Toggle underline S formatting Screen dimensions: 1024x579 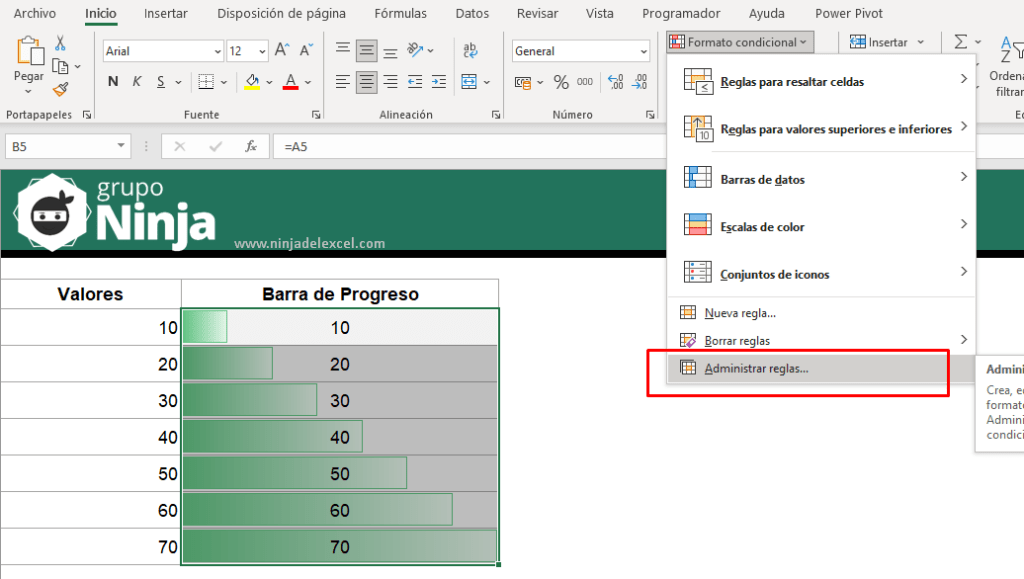pyautogui.click(x=161, y=82)
